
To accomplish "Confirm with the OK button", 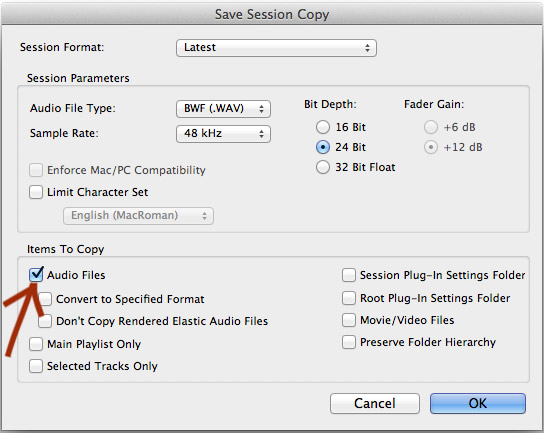I will [x=478, y=403].
